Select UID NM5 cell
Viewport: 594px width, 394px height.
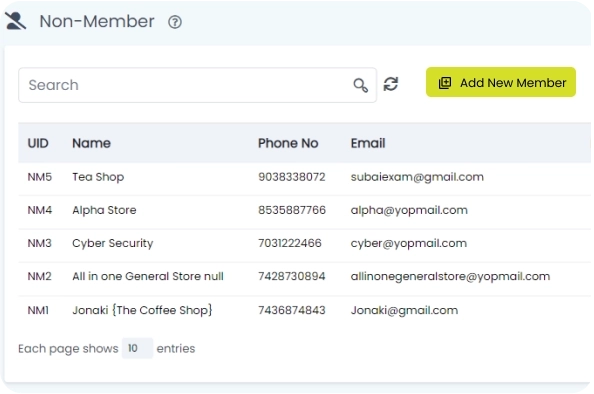click(39, 177)
